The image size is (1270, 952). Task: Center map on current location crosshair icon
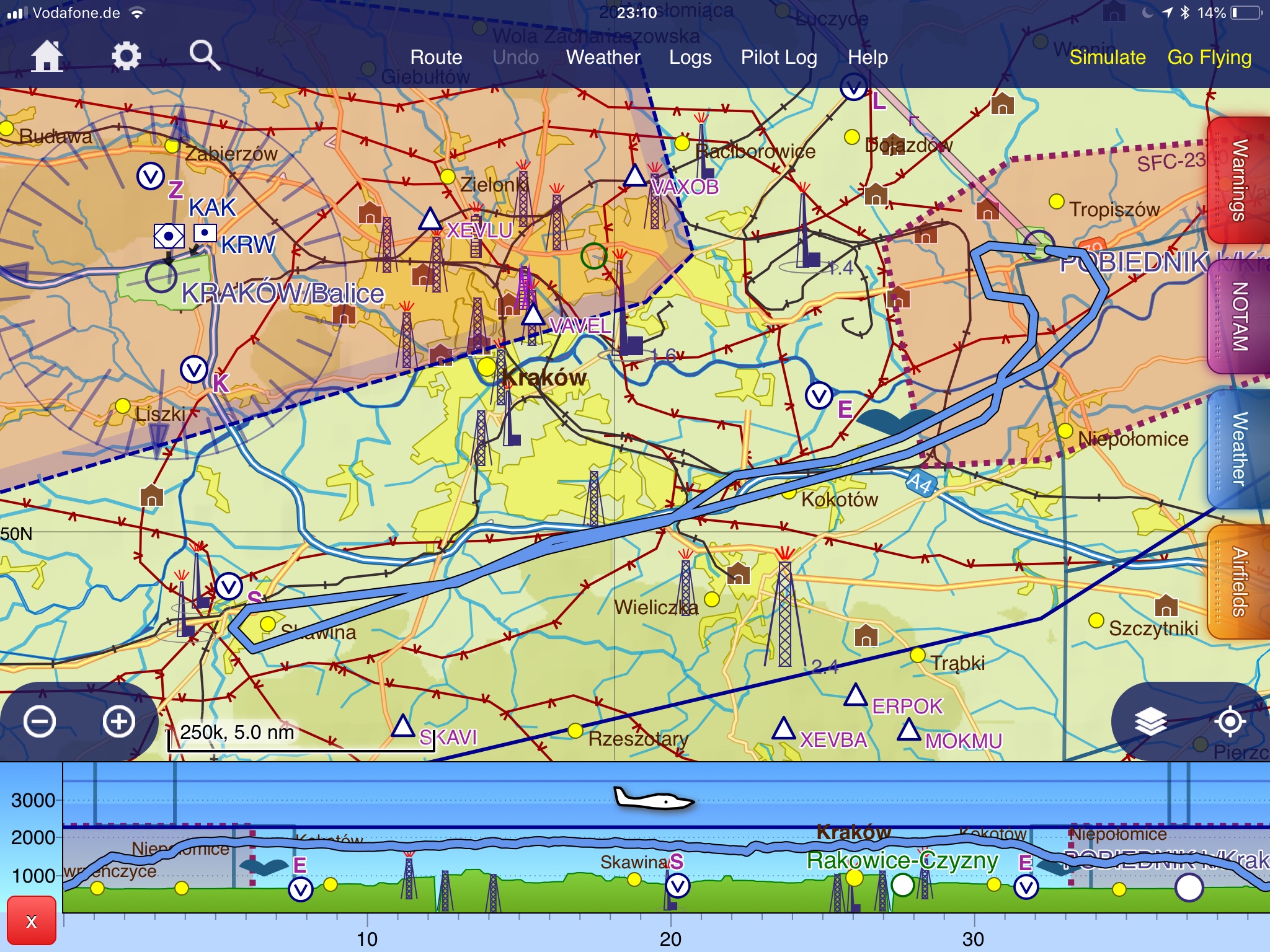pyautogui.click(x=1230, y=721)
